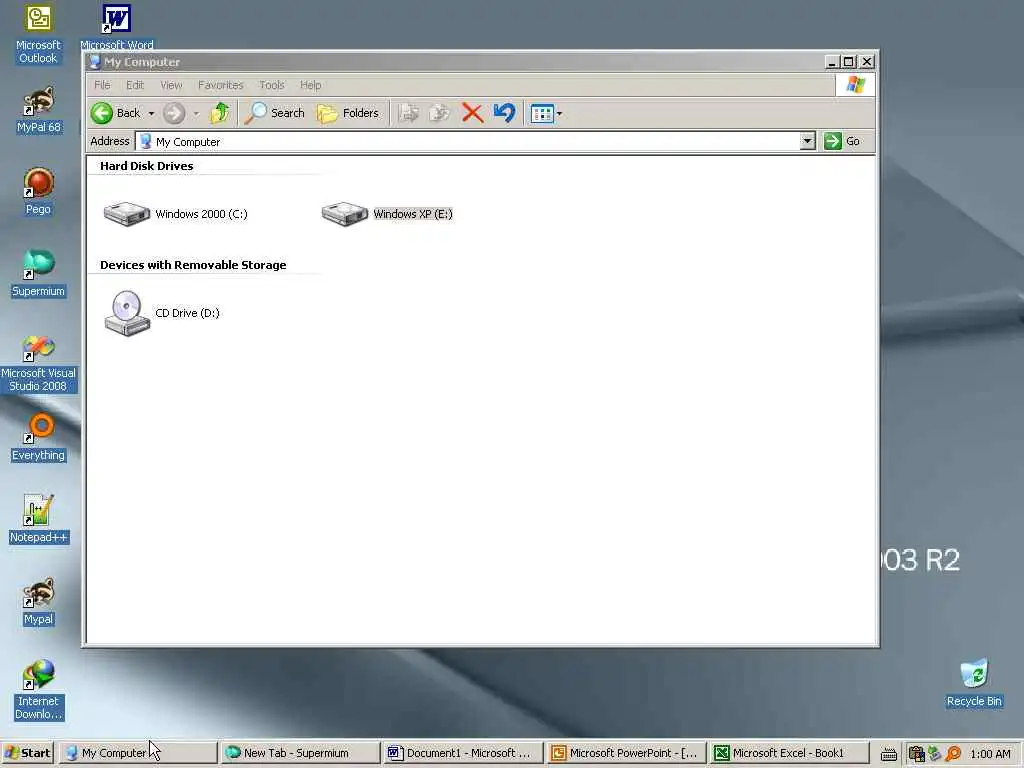1024x768 pixels.
Task: Select the Recycle Bin icon
Action: [974, 684]
